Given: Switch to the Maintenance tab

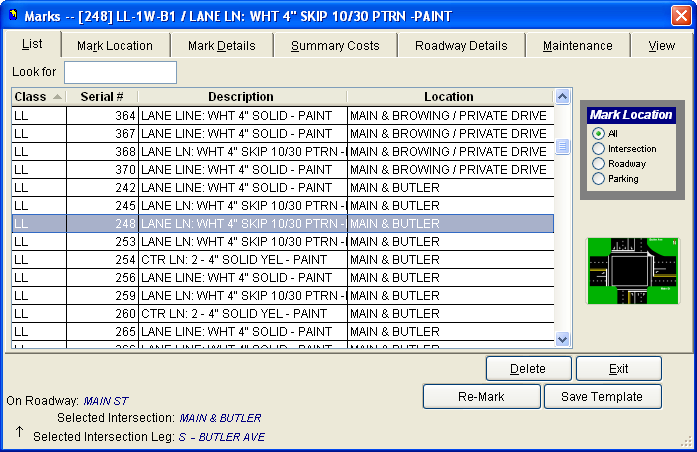Looking at the screenshot, I should pyautogui.click(x=577, y=46).
